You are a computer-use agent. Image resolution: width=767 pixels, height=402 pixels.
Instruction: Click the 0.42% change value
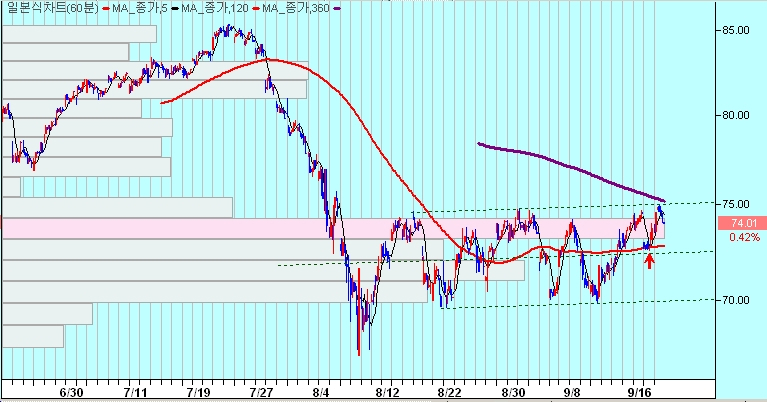click(x=744, y=237)
